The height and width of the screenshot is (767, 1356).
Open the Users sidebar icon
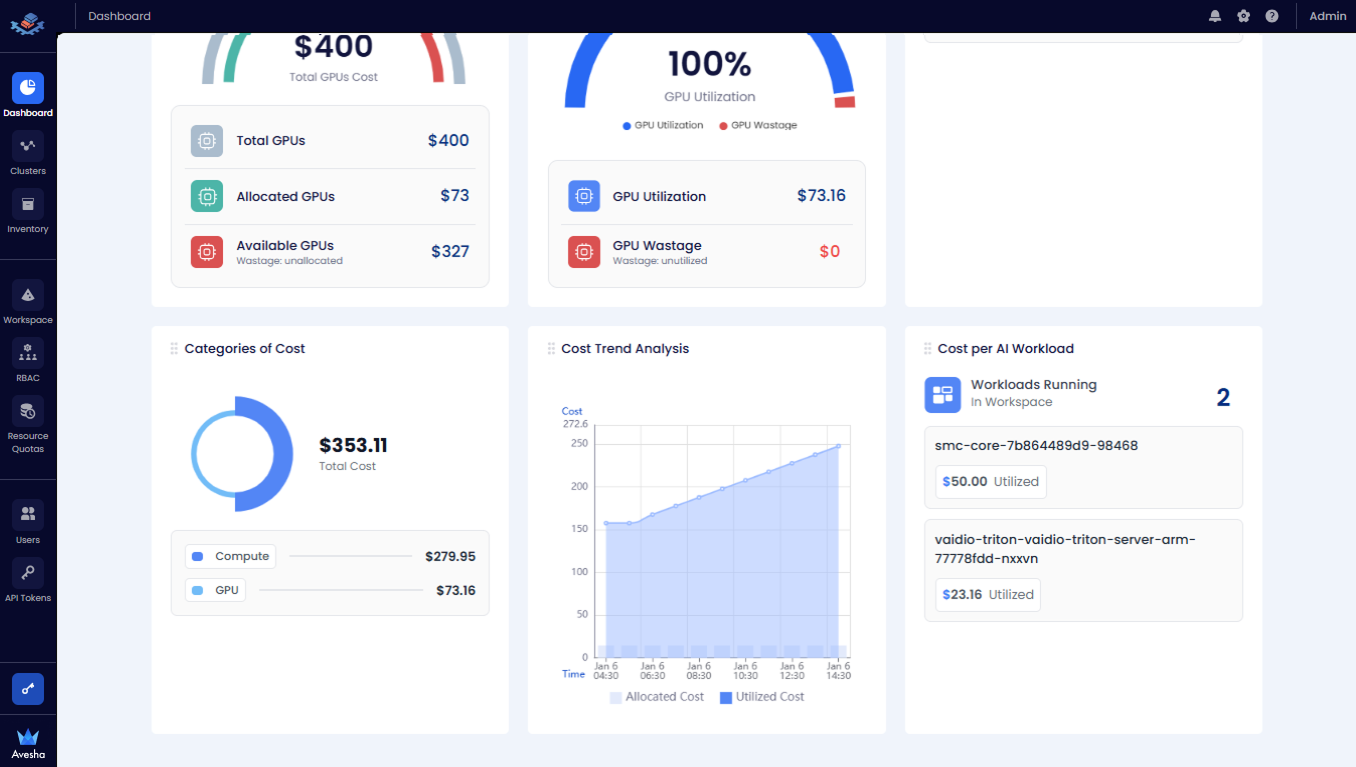point(28,515)
